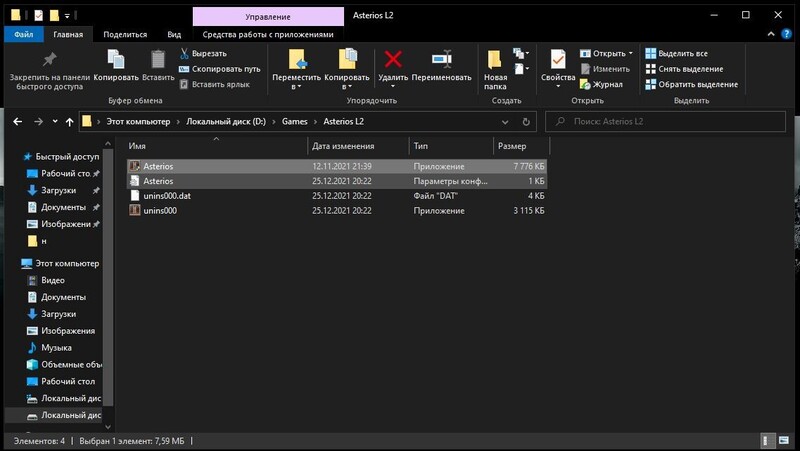Screen dimensions: 800x451
Task: Click the Управление contextual tab header
Action: 268,16
